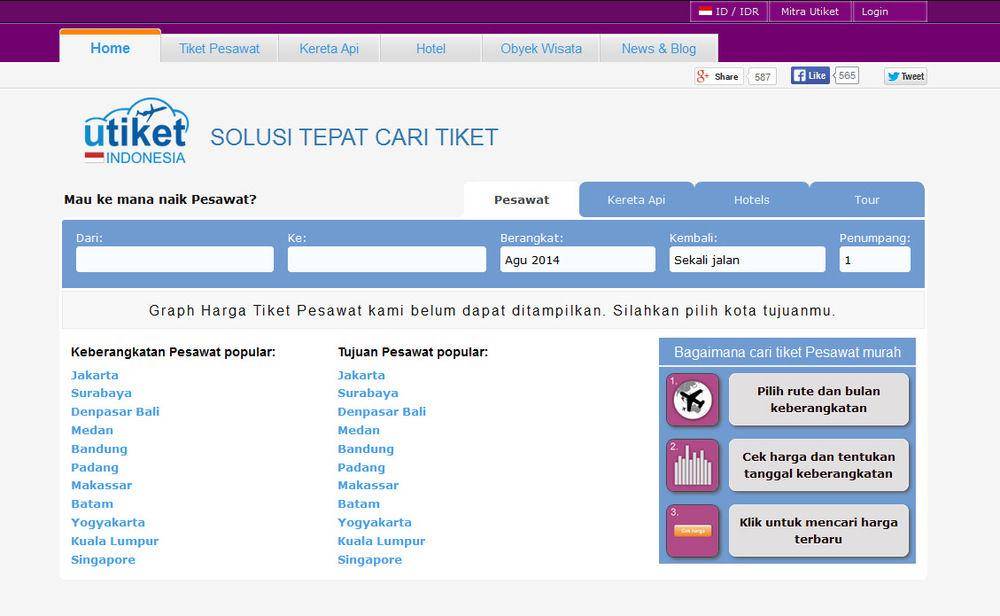Open the Kereta Api top navigation tab
Image resolution: width=1000 pixels, height=616 pixels.
pos(329,48)
